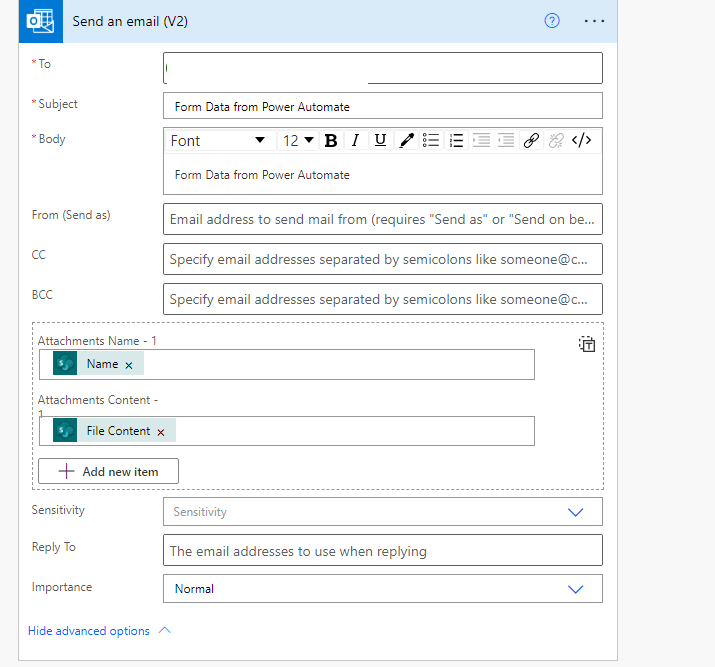Insert a numbered list

tap(456, 141)
